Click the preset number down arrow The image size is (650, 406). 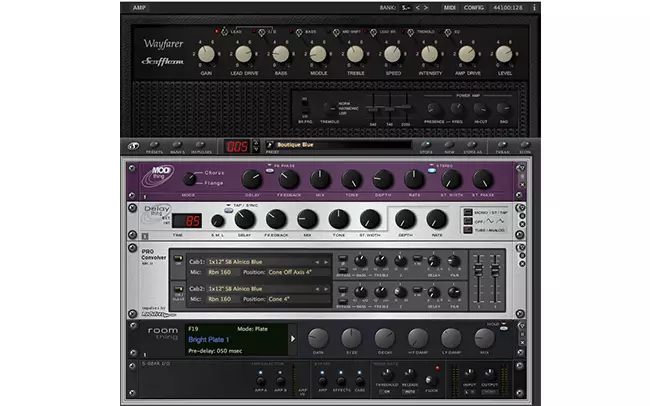pos(256,149)
